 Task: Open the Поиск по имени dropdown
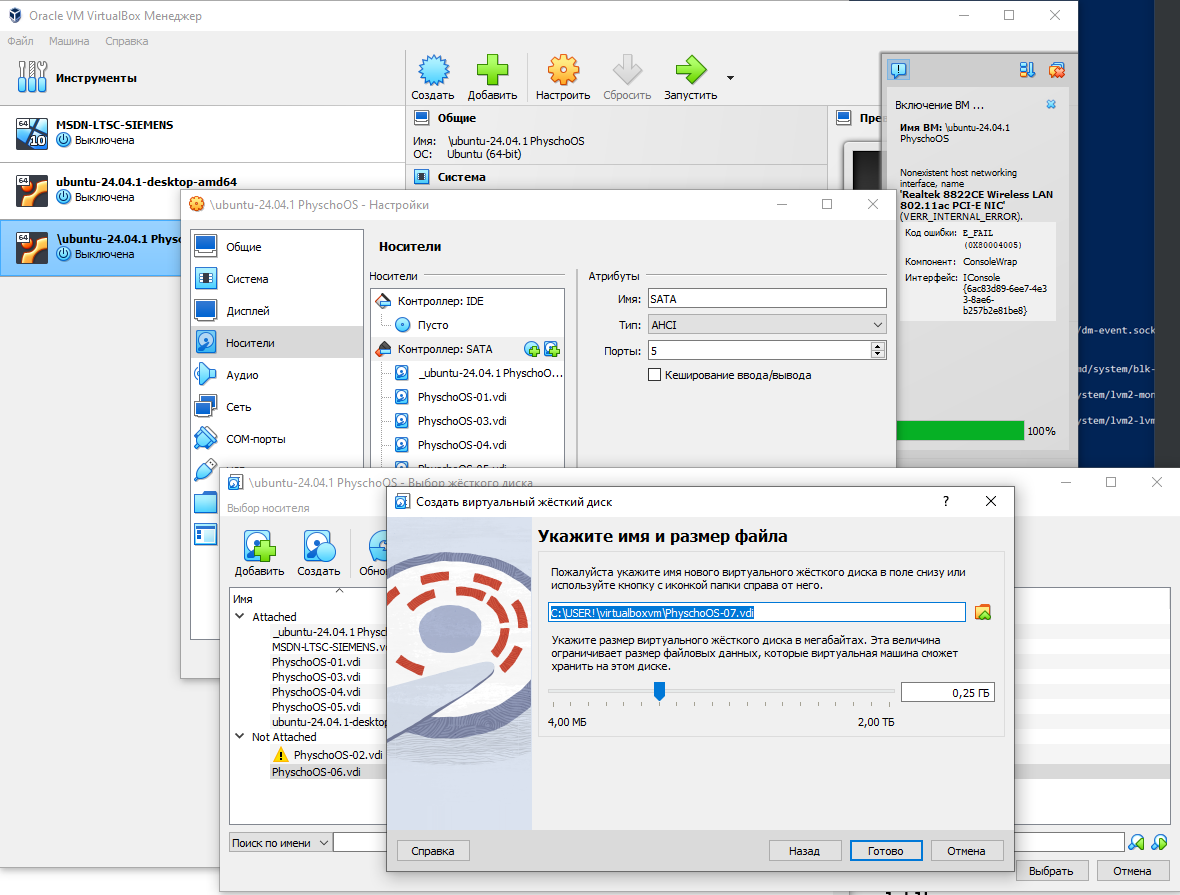pyautogui.click(x=280, y=843)
